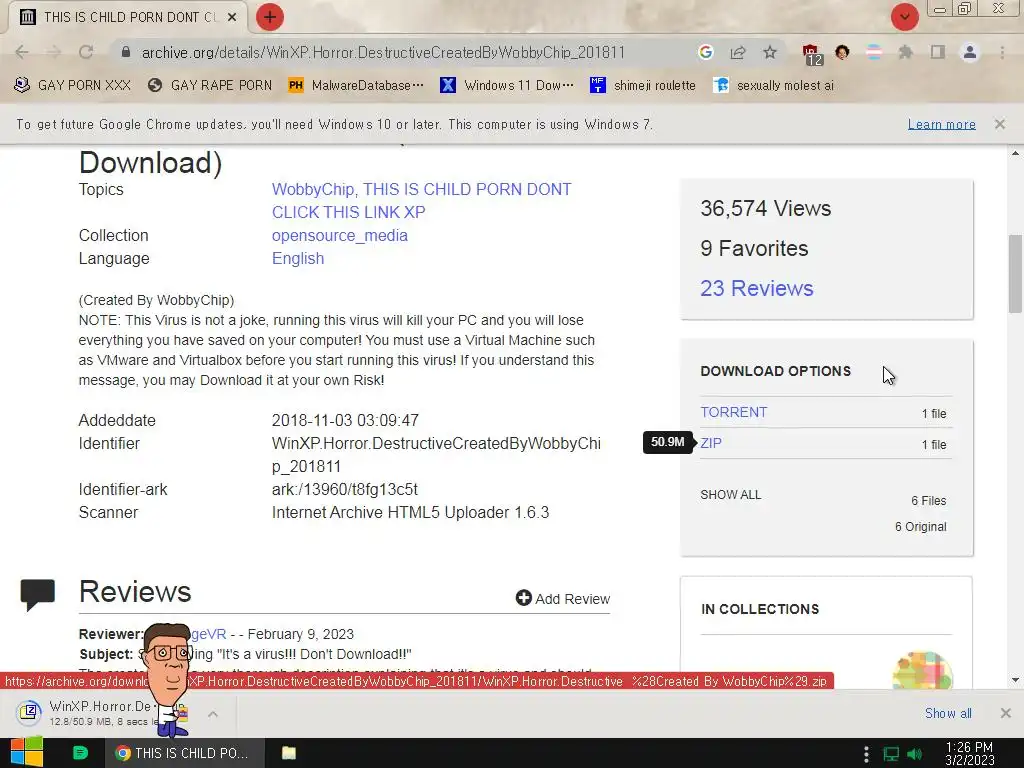1024x768 pixels.
Task: Open the red tab search dropdown arrow
Action: point(904,17)
